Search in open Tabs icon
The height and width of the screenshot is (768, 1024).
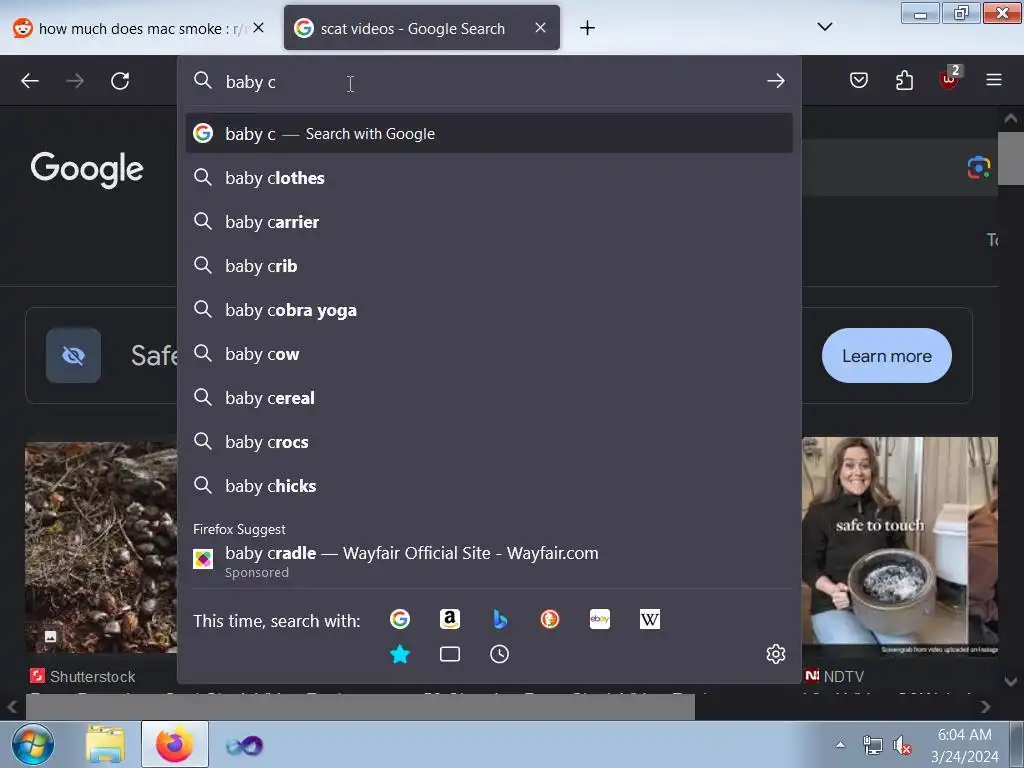(x=450, y=654)
